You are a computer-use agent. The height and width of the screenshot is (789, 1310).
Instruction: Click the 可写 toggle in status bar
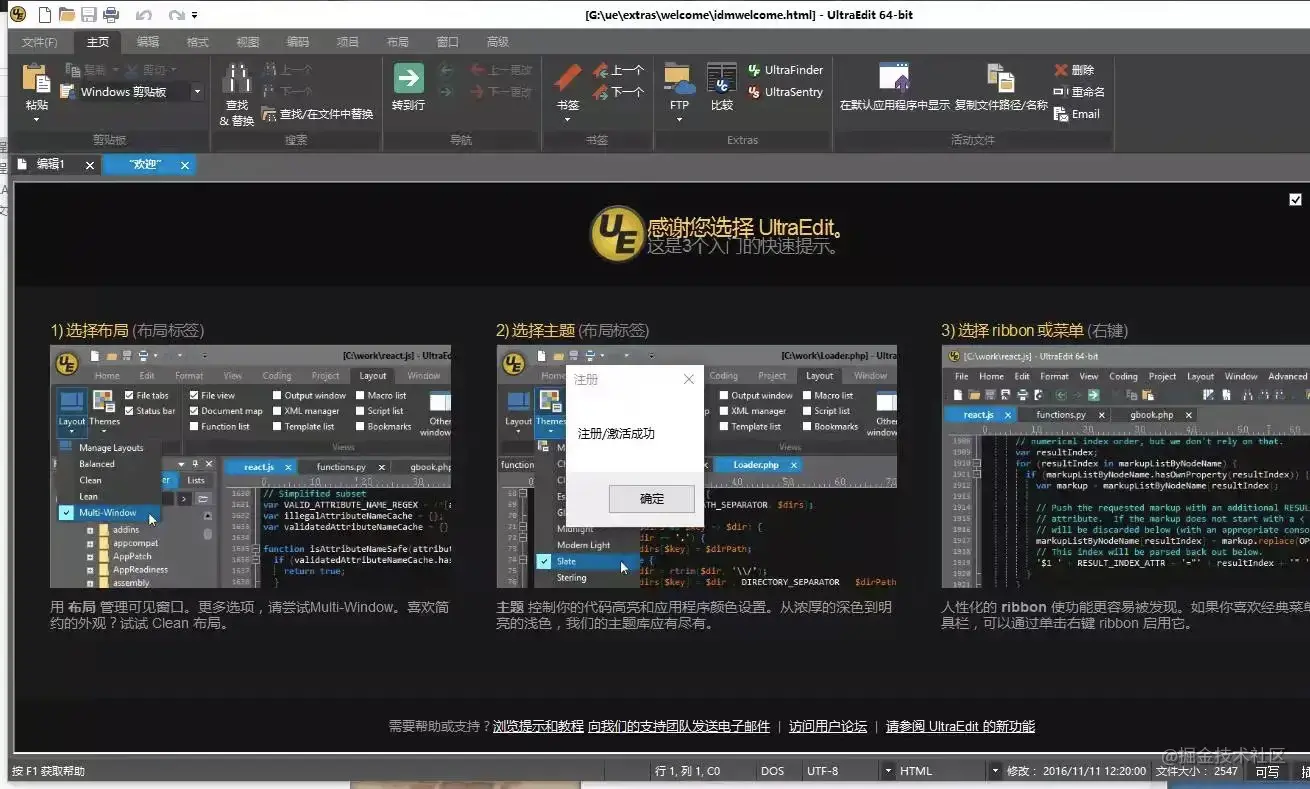(1267, 771)
